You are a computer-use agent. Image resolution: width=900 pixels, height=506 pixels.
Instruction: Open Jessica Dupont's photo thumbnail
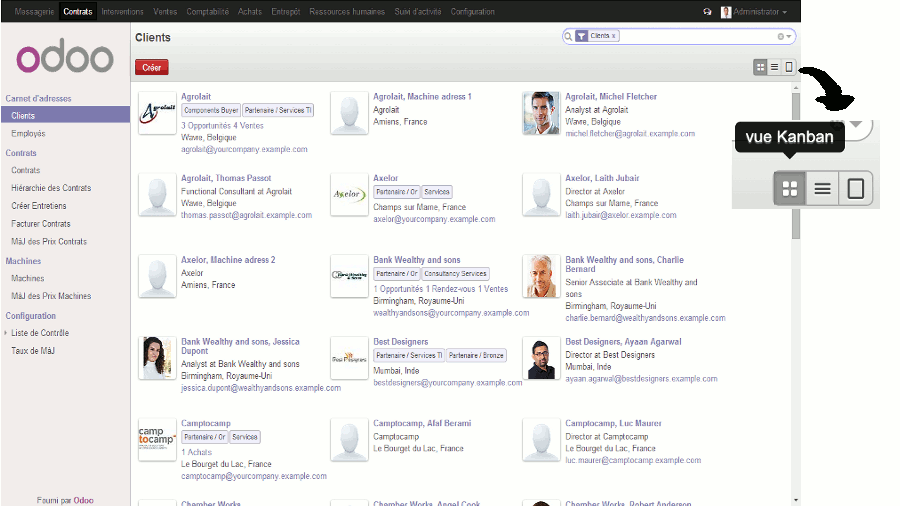(157, 358)
